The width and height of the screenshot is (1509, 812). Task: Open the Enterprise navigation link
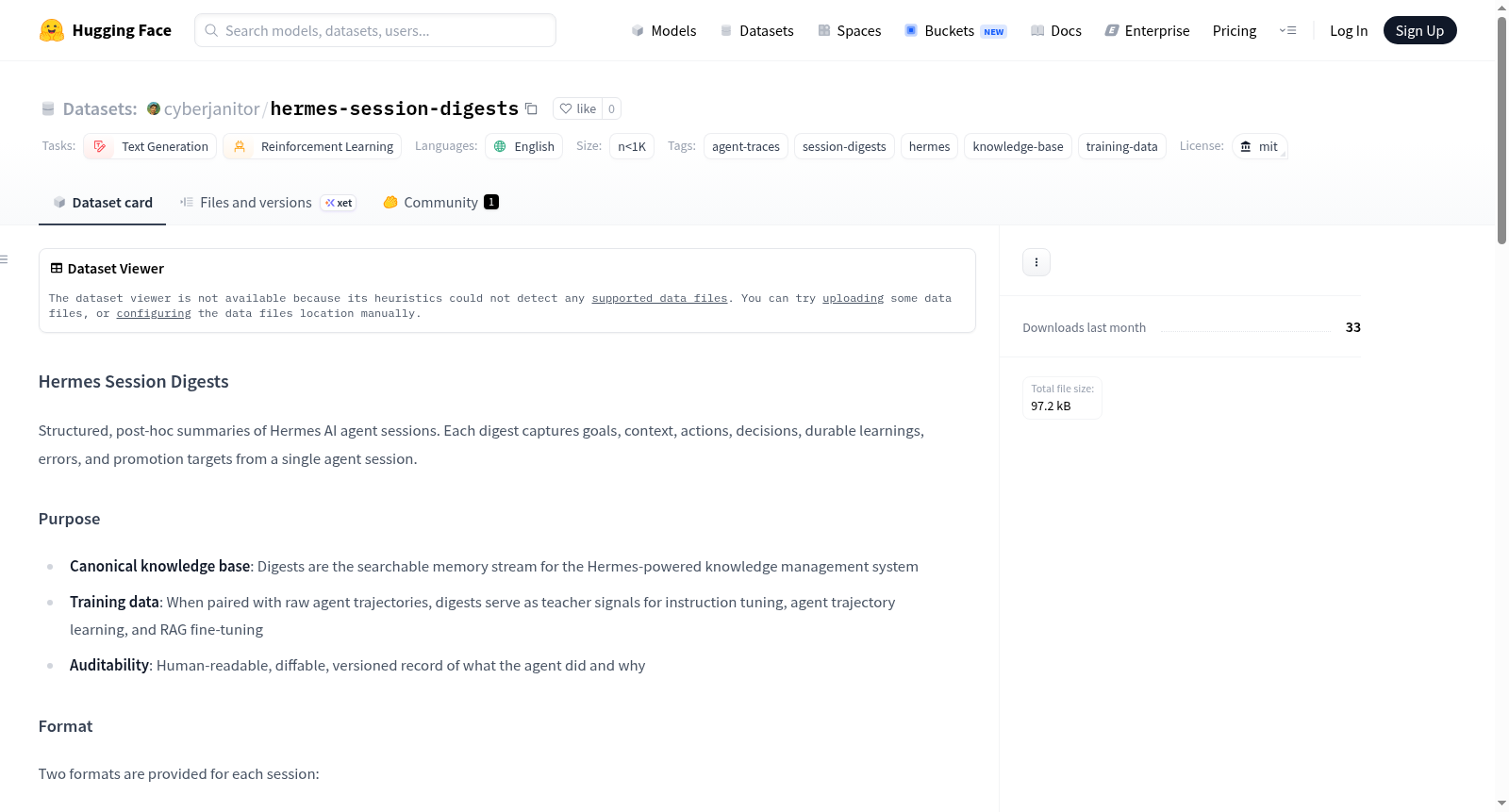(1148, 30)
